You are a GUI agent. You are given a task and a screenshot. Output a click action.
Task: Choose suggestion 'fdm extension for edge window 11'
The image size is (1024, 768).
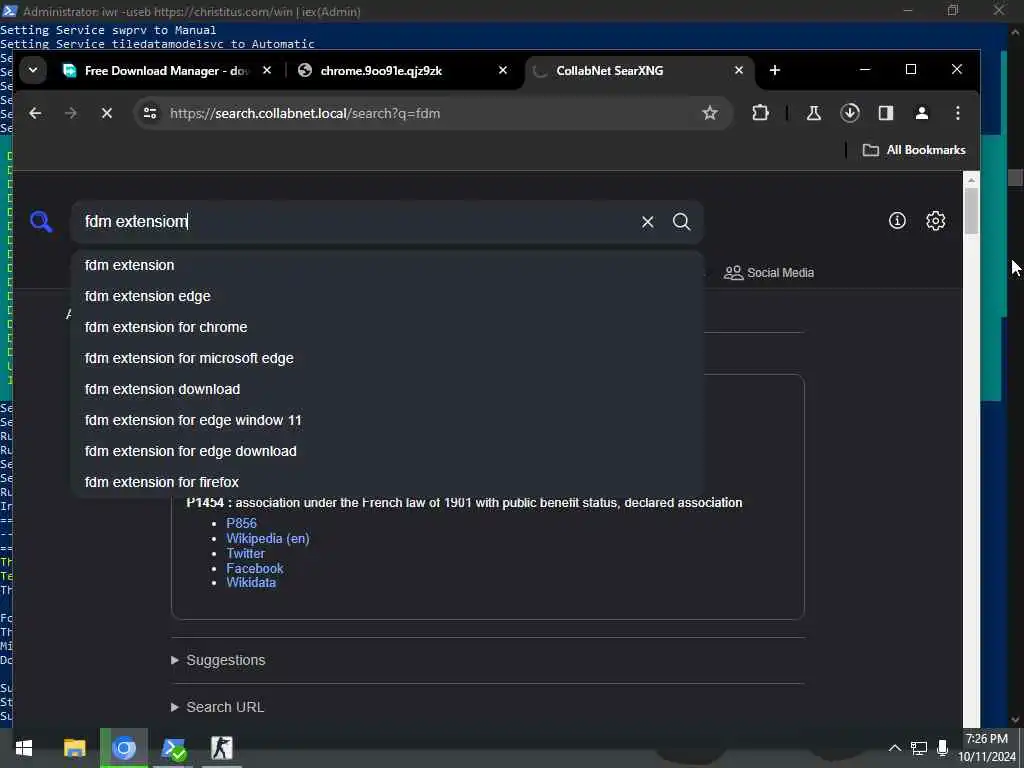pyautogui.click(x=387, y=420)
